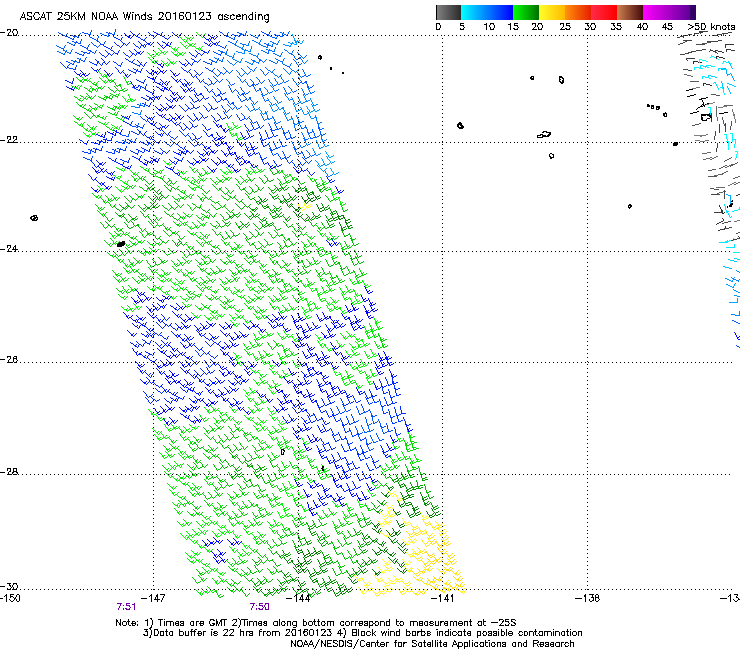Click the NOAA/NESDIS credit line
This screenshot has width=740, height=650.
tap(432, 644)
